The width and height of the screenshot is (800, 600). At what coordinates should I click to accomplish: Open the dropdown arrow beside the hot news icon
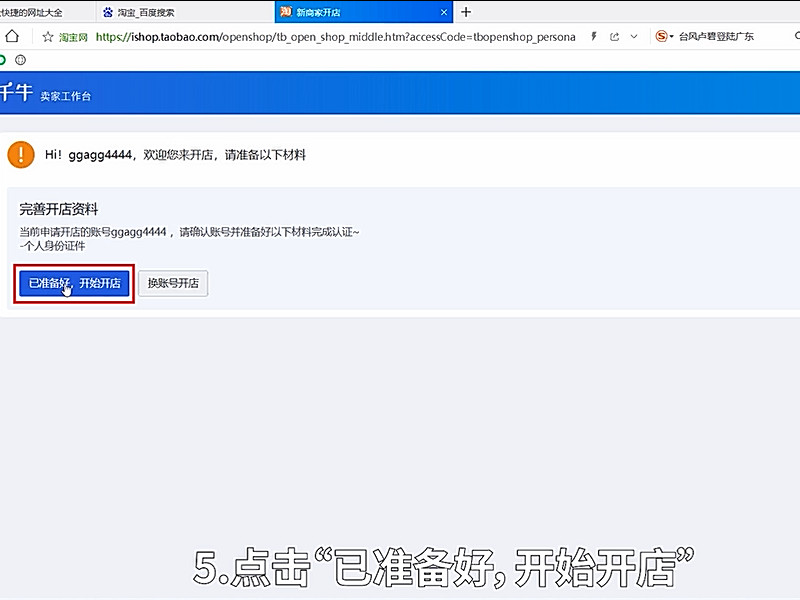[673, 36]
